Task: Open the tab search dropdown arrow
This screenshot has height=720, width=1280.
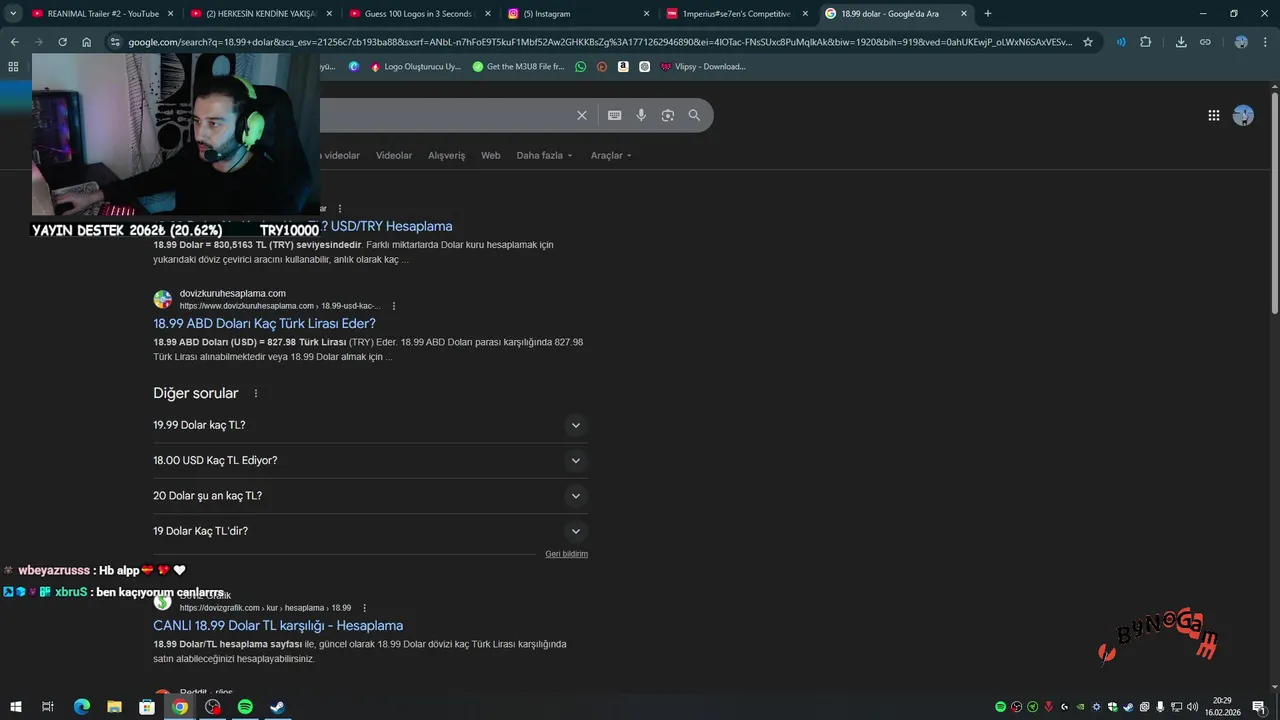Action: pos(14,14)
